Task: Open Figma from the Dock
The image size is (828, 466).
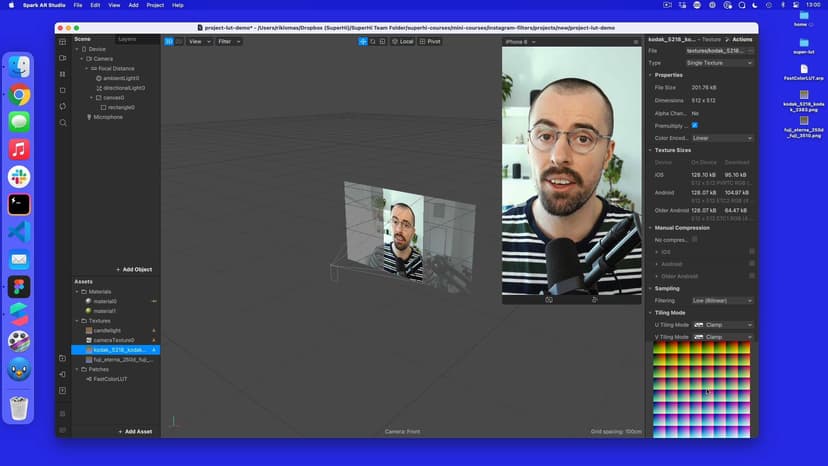Action: pos(19,287)
